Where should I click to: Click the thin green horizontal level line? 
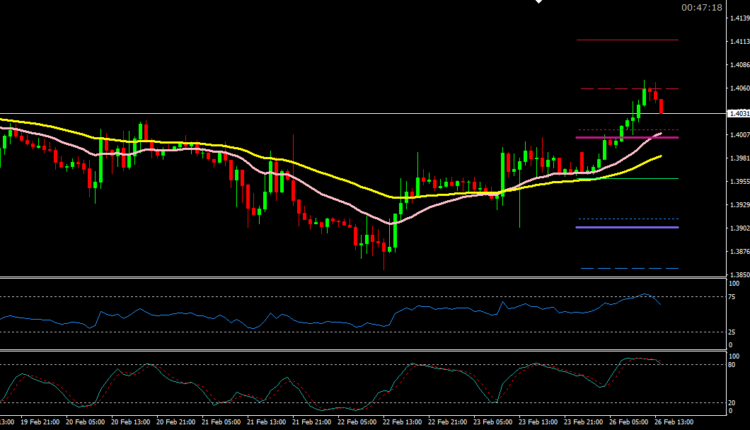coord(640,179)
